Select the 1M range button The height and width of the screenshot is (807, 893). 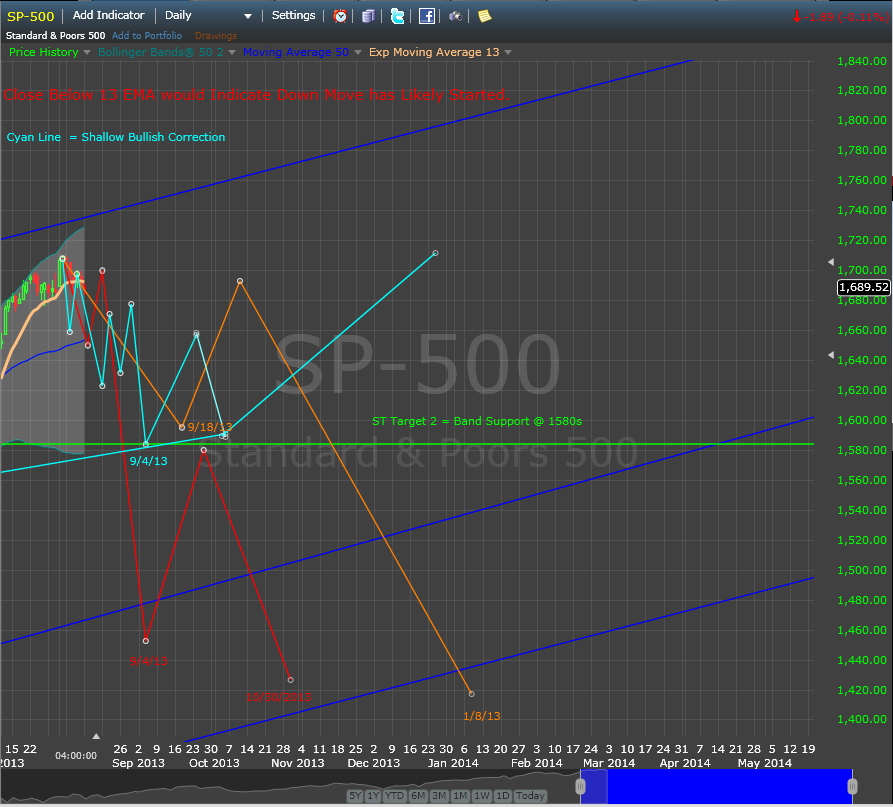click(460, 796)
